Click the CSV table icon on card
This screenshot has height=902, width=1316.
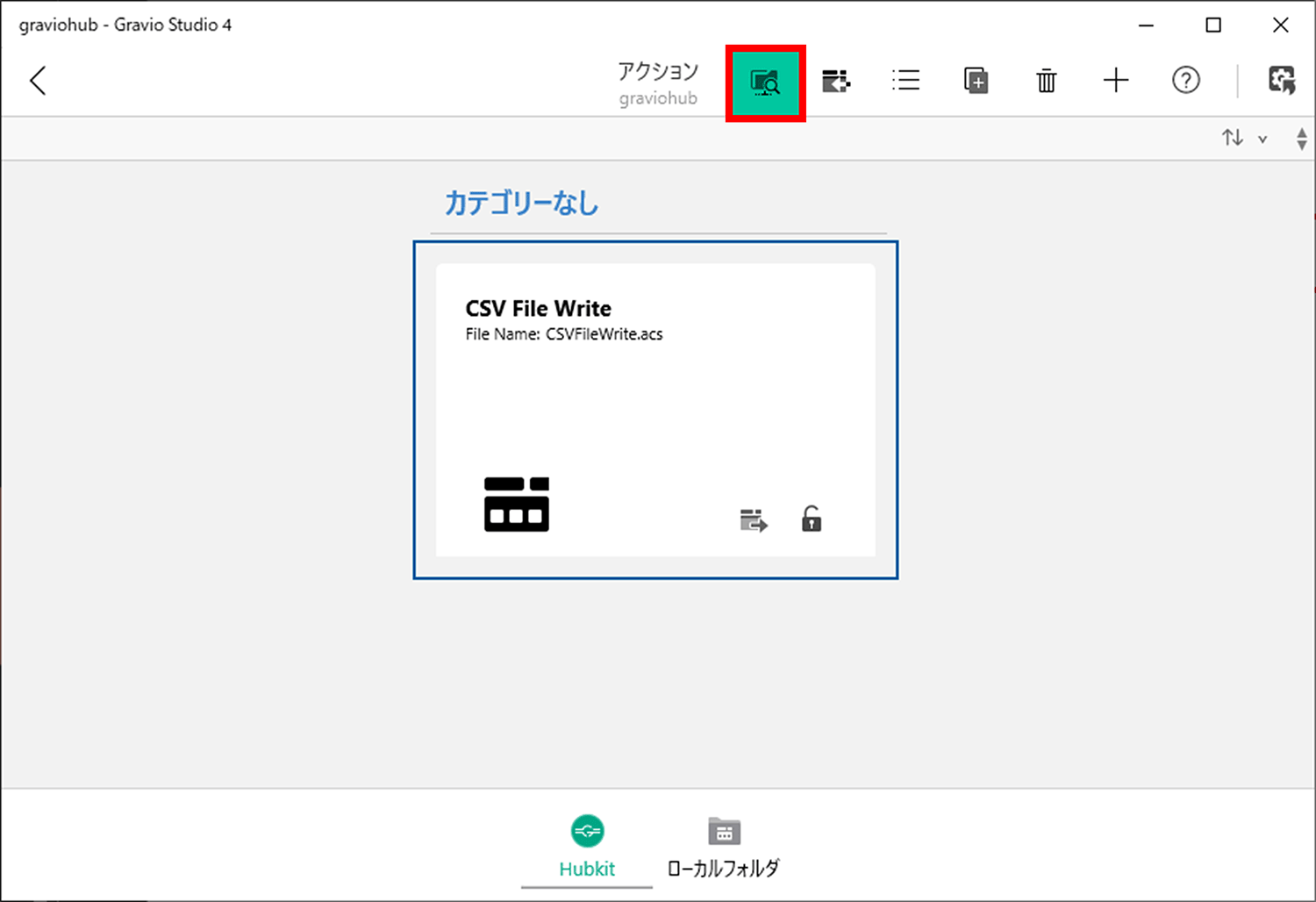[517, 505]
